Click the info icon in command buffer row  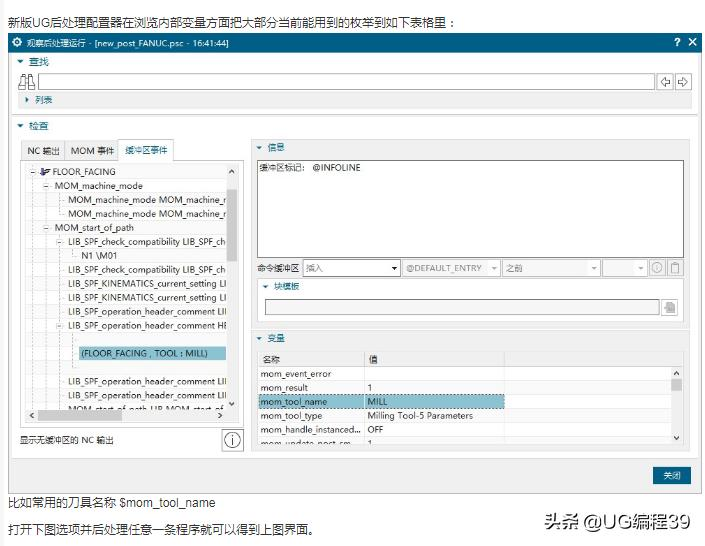pos(657,268)
